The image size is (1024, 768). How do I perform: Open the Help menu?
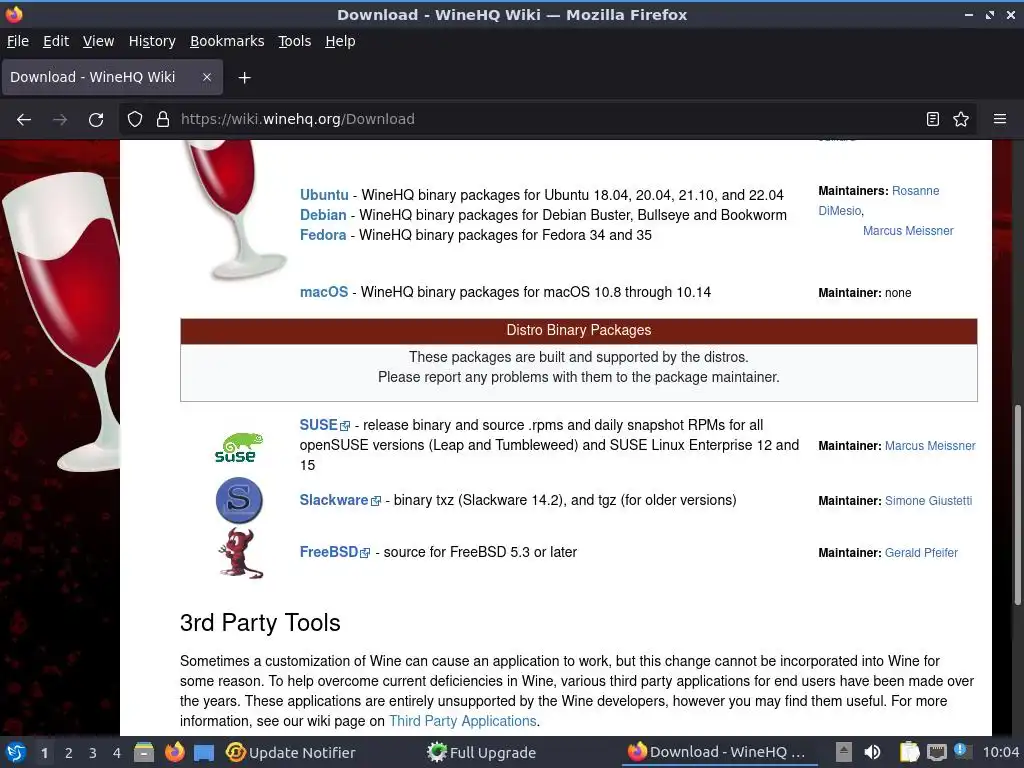pos(340,41)
